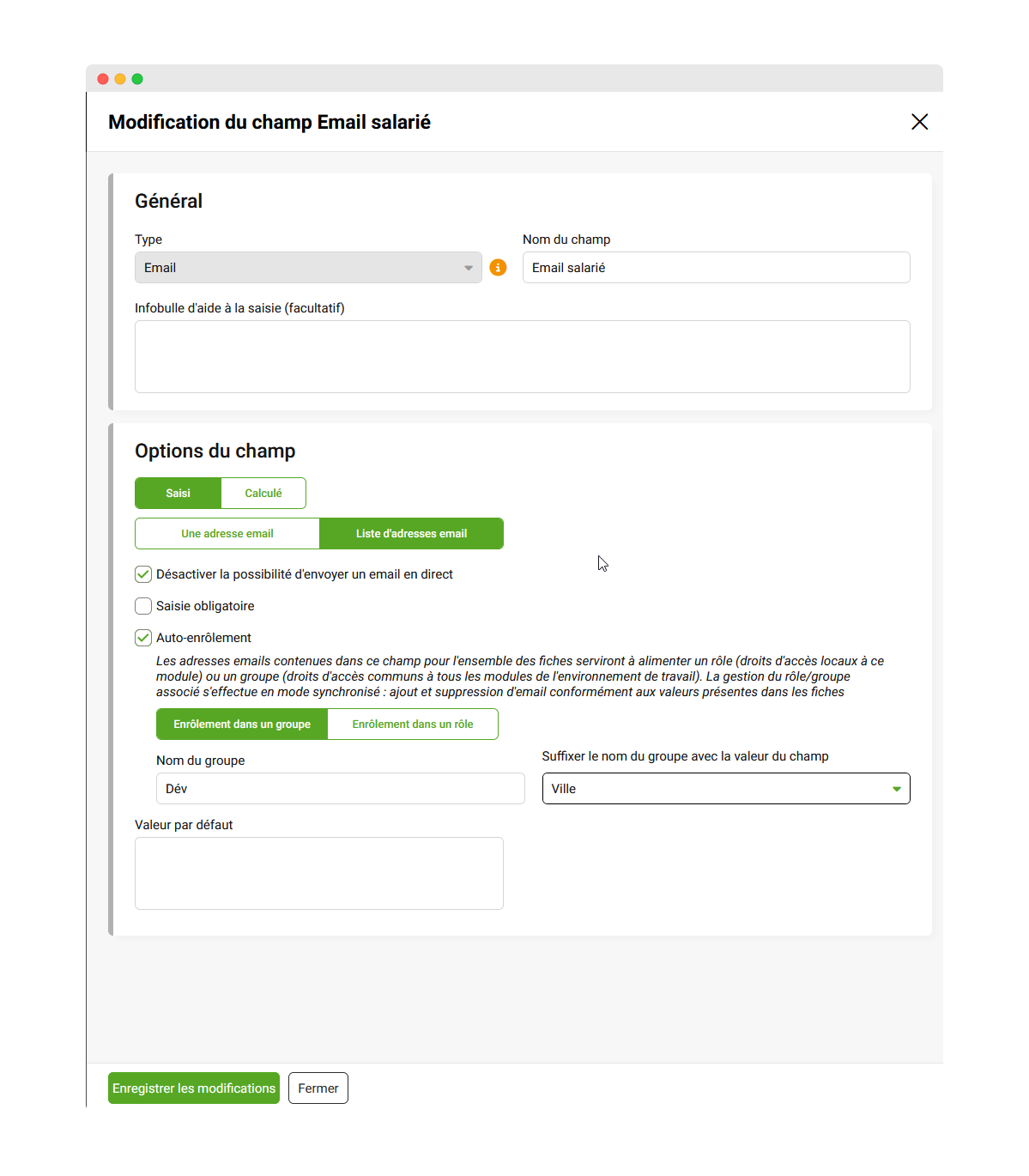Open the Type dropdown arrow
The image size is (1029, 1176).
click(469, 268)
